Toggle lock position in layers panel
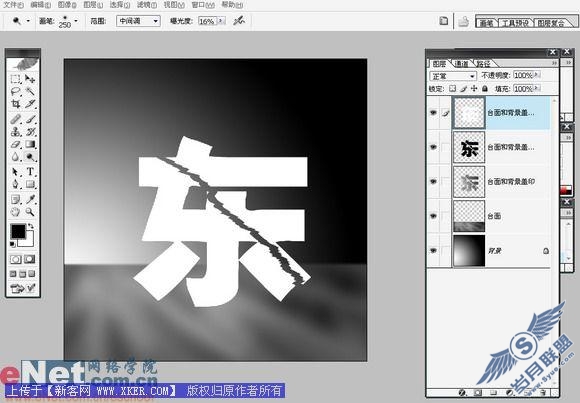 coord(474,89)
